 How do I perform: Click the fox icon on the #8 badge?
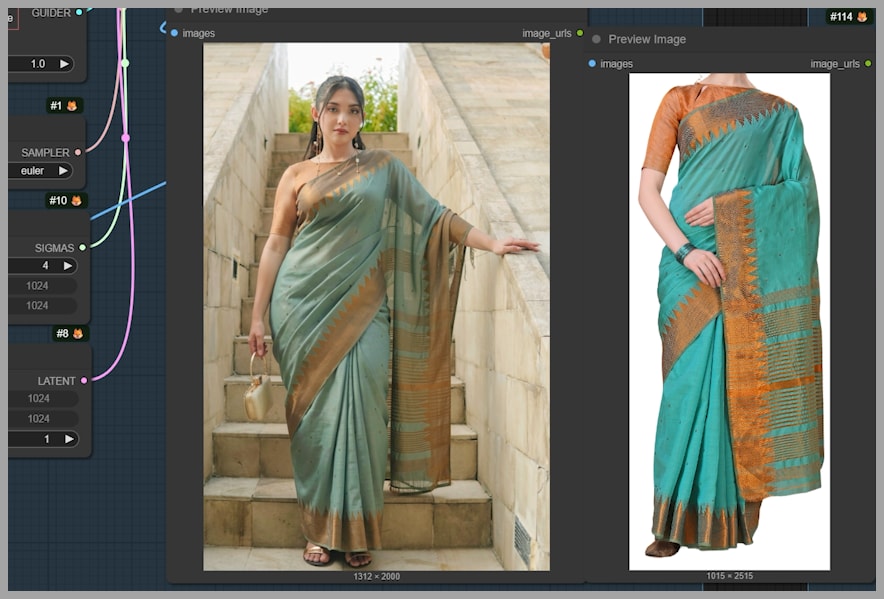pyautogui.click(x=77, y=334)
